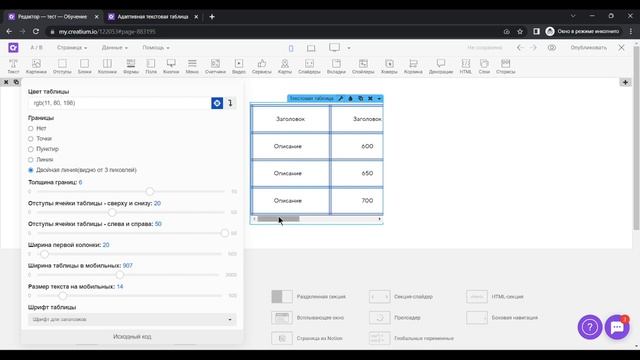The image size is (640, 360).
Task: Click the 'Исходный код' button
Action: 132,337
